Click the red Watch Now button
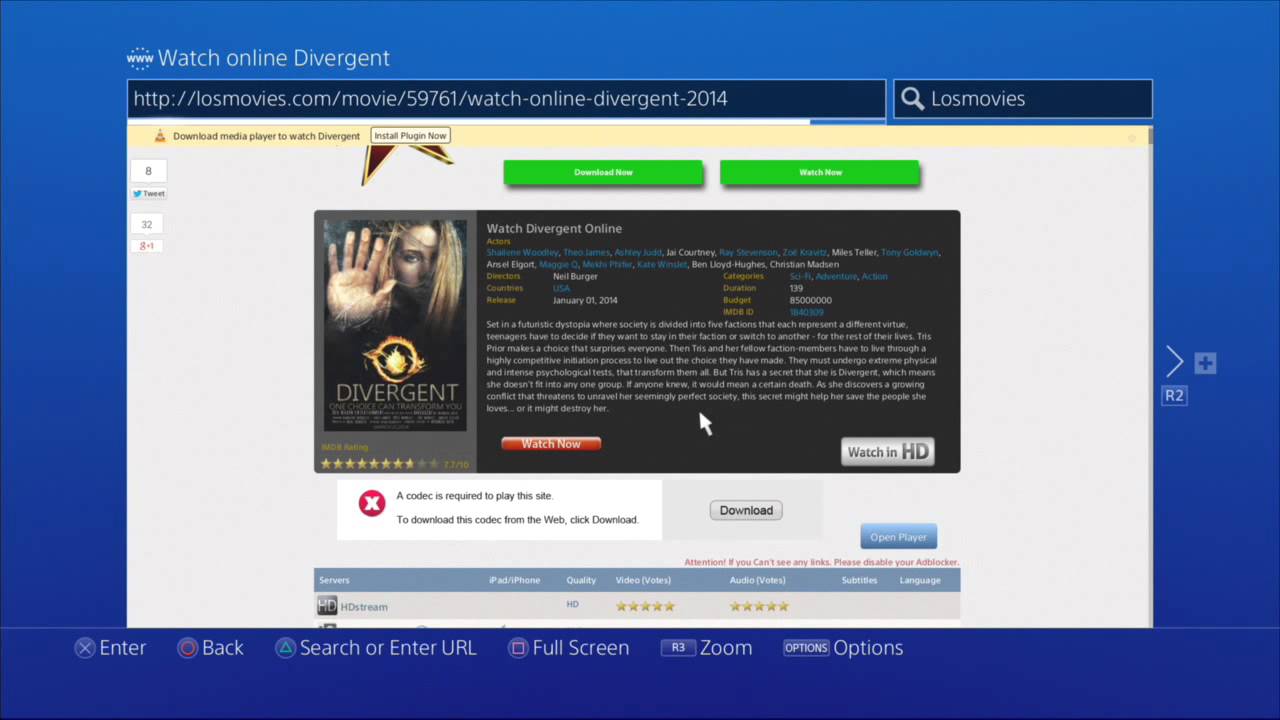This screenshot has height=720, width=1280. click(551, 444)
